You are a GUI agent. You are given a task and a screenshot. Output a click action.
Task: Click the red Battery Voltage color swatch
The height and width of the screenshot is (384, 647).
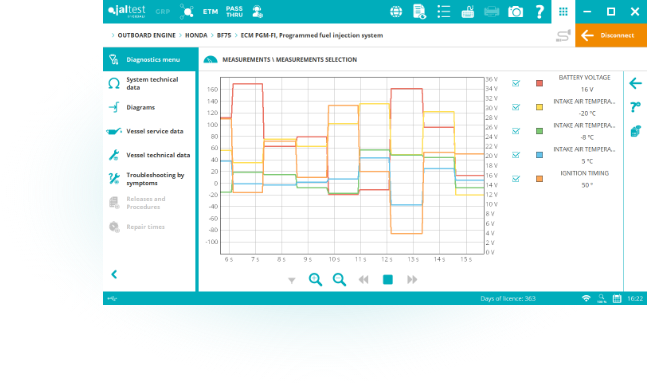[539, 83]
